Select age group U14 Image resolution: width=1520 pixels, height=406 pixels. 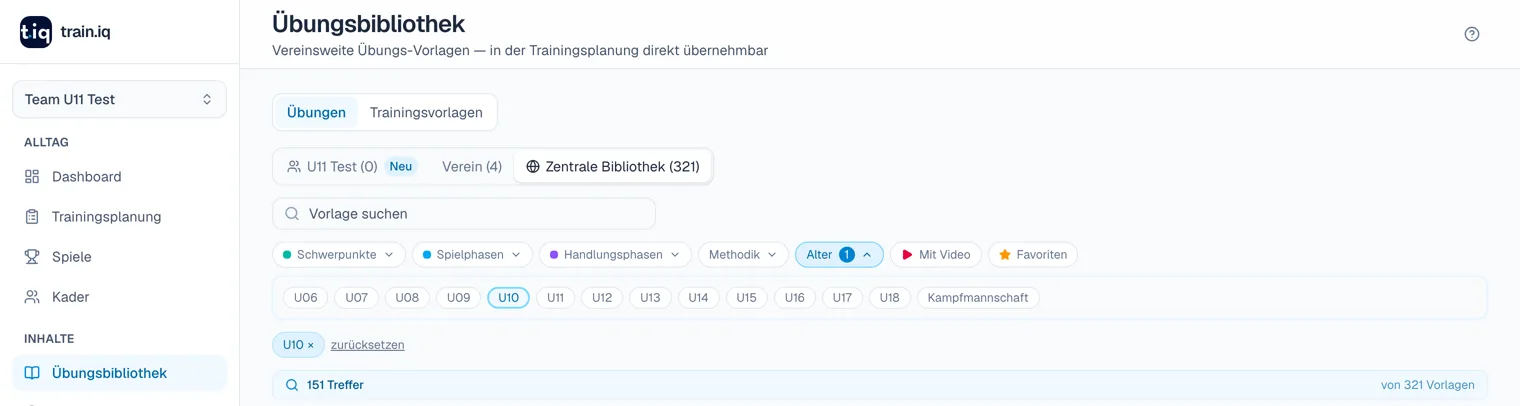coord(698,298)
